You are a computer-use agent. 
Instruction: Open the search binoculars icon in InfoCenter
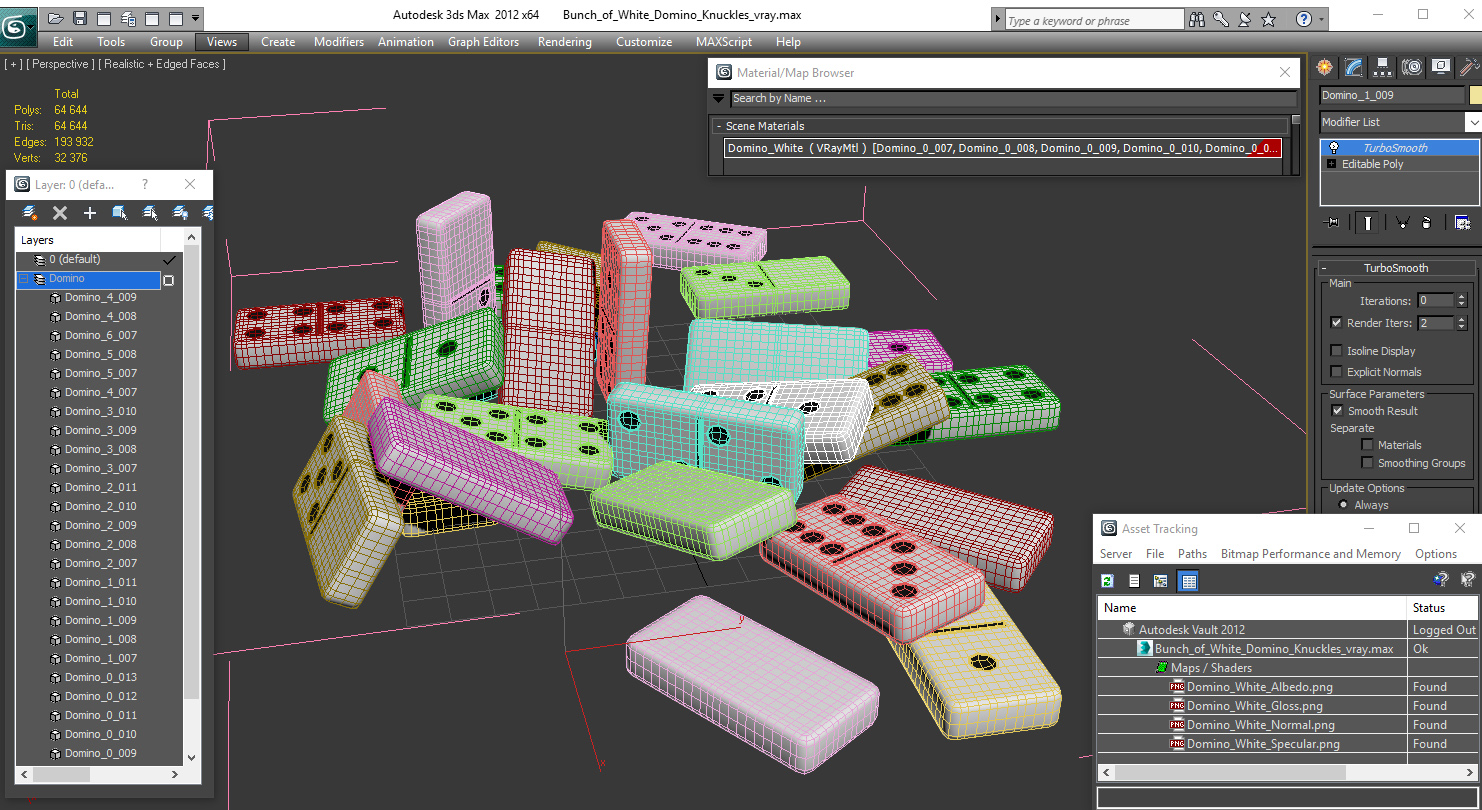pos(1197,19)
